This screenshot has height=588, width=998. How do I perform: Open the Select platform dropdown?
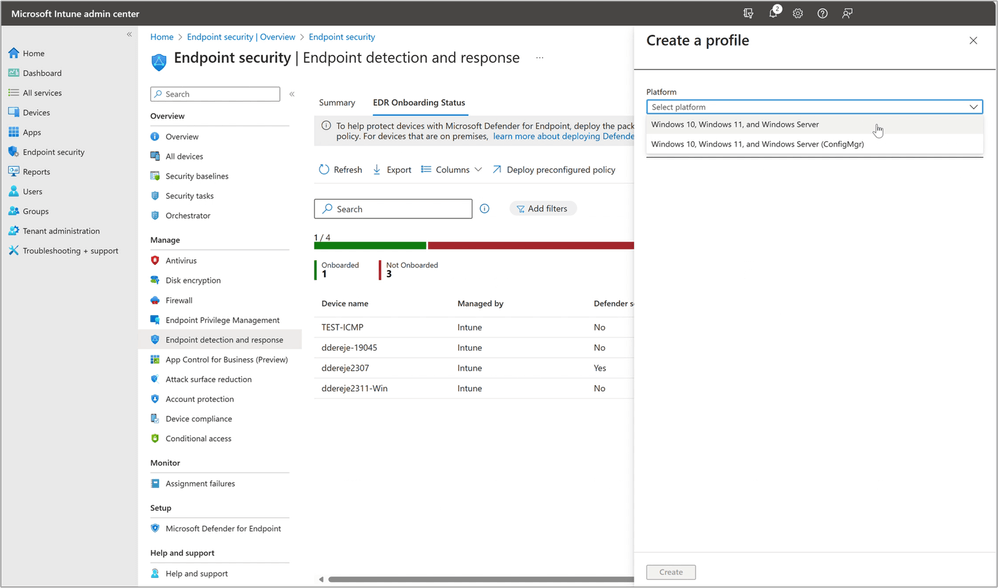[x=815, y=107]
